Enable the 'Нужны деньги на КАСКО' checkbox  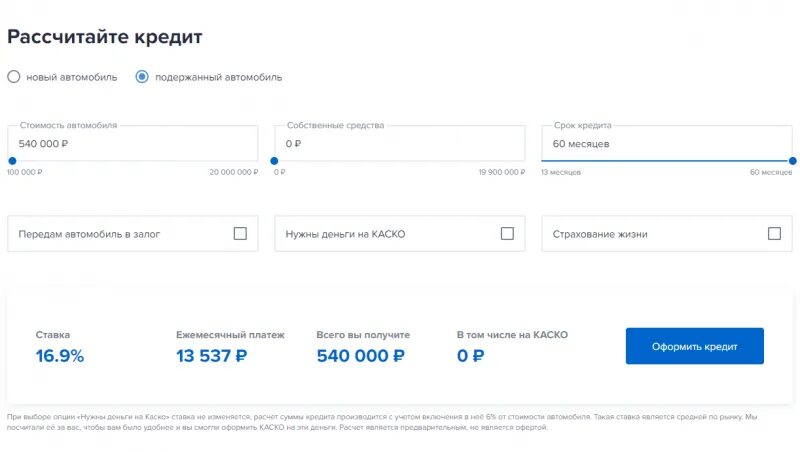coord(507,234)
